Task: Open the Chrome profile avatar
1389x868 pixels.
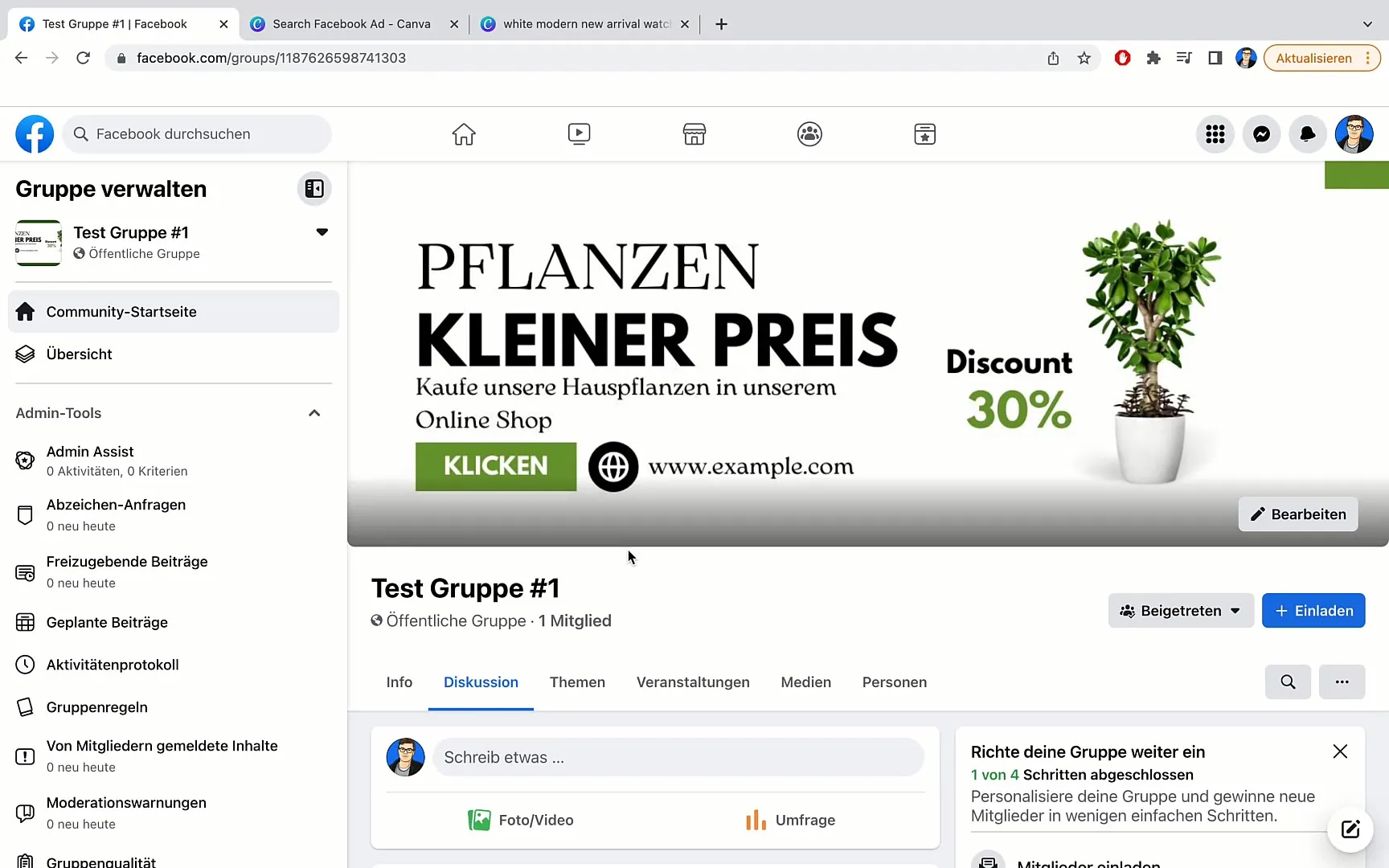Action: pos(1246,58)
